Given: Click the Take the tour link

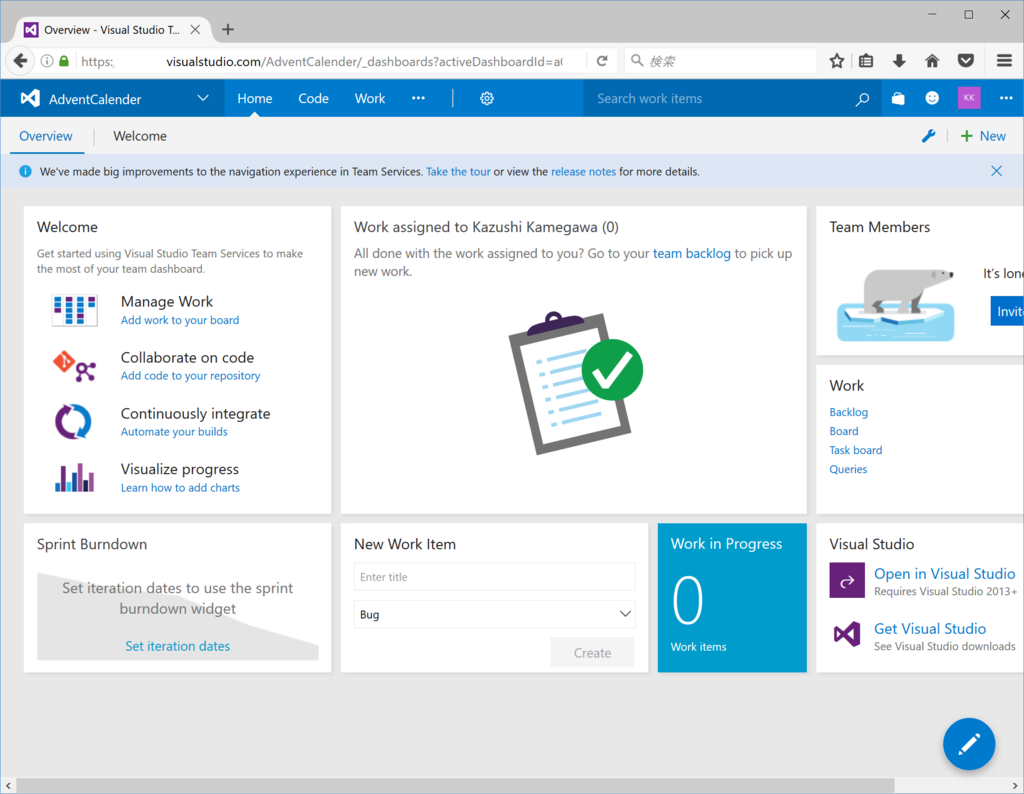Looking at the screenshot, I should [x=458, y=172].
